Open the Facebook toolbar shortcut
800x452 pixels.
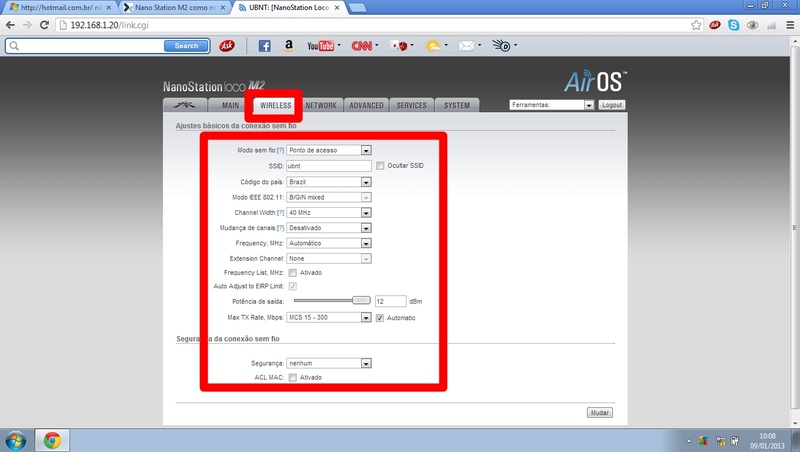click(x=264, y=46)
